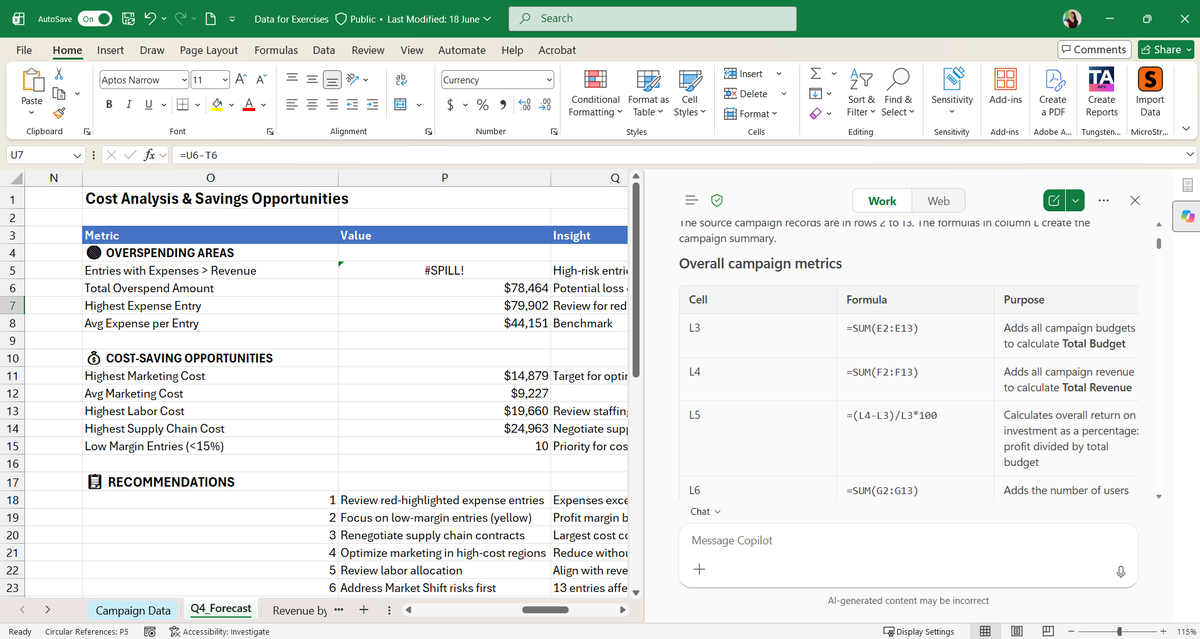Switch to Normal view in status bar
Screen dimensions: 1200x639
(985, 631)
